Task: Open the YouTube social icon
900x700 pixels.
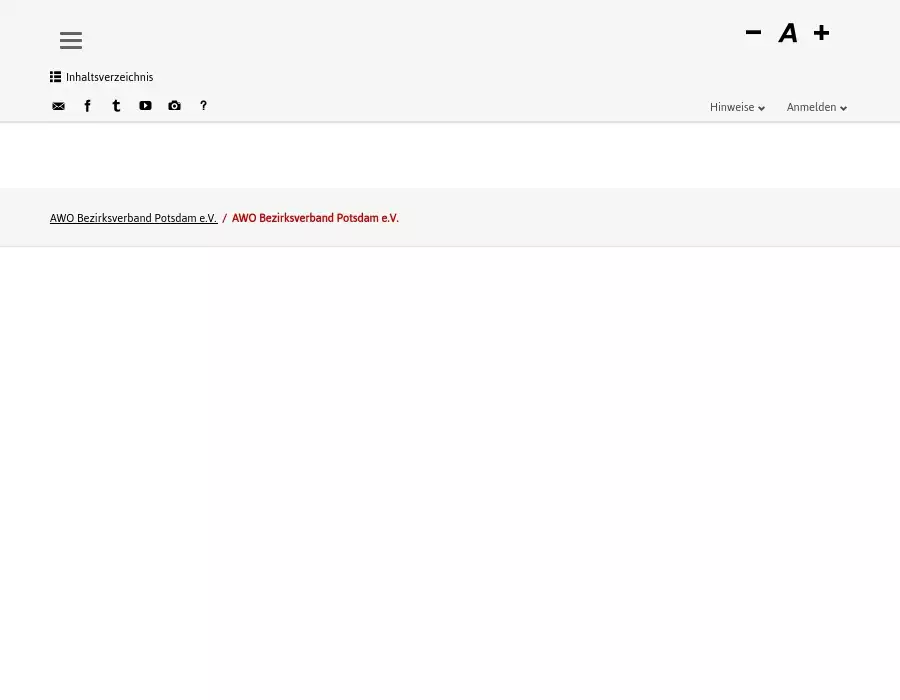Action: (x=145, y=106)
